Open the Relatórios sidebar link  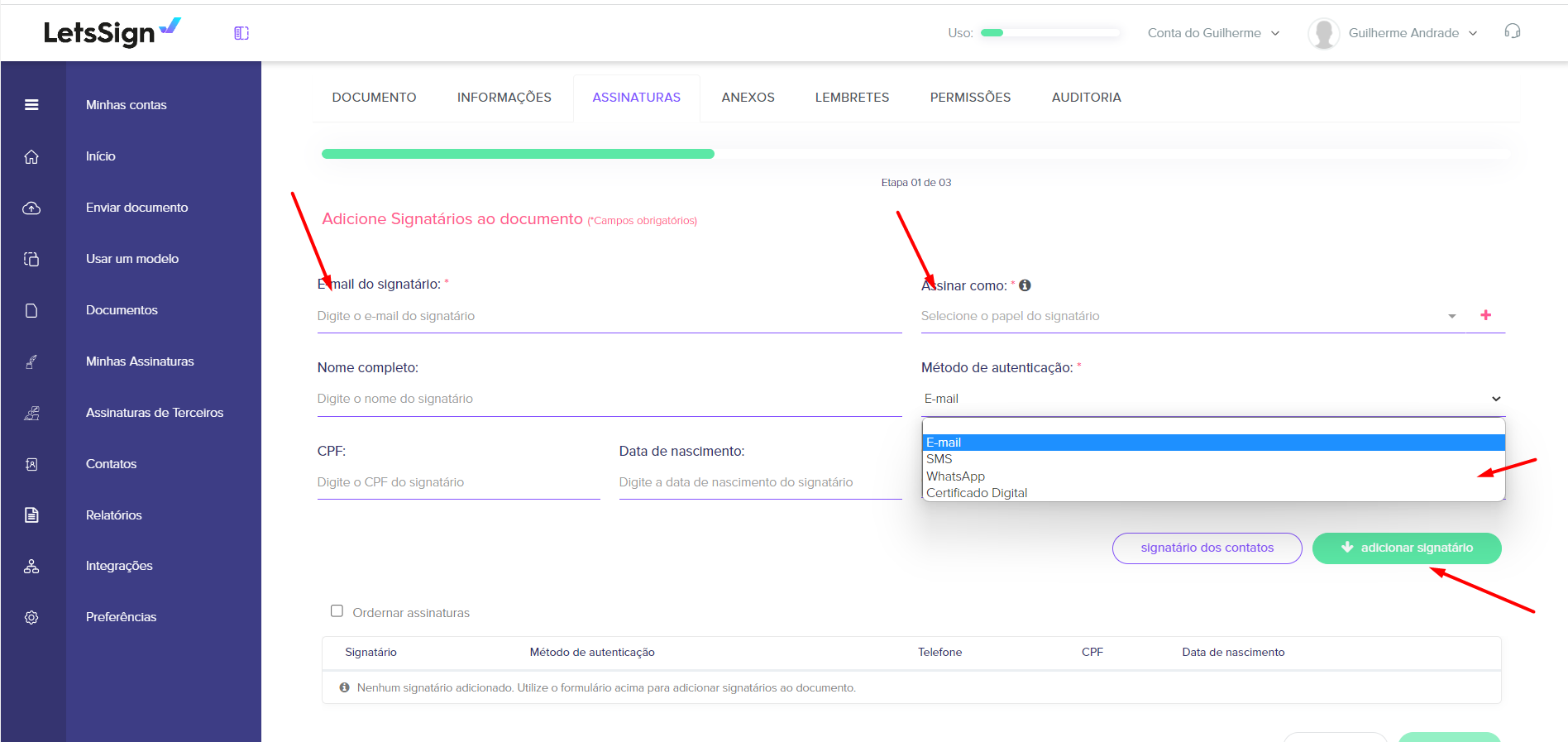(114, 515)
